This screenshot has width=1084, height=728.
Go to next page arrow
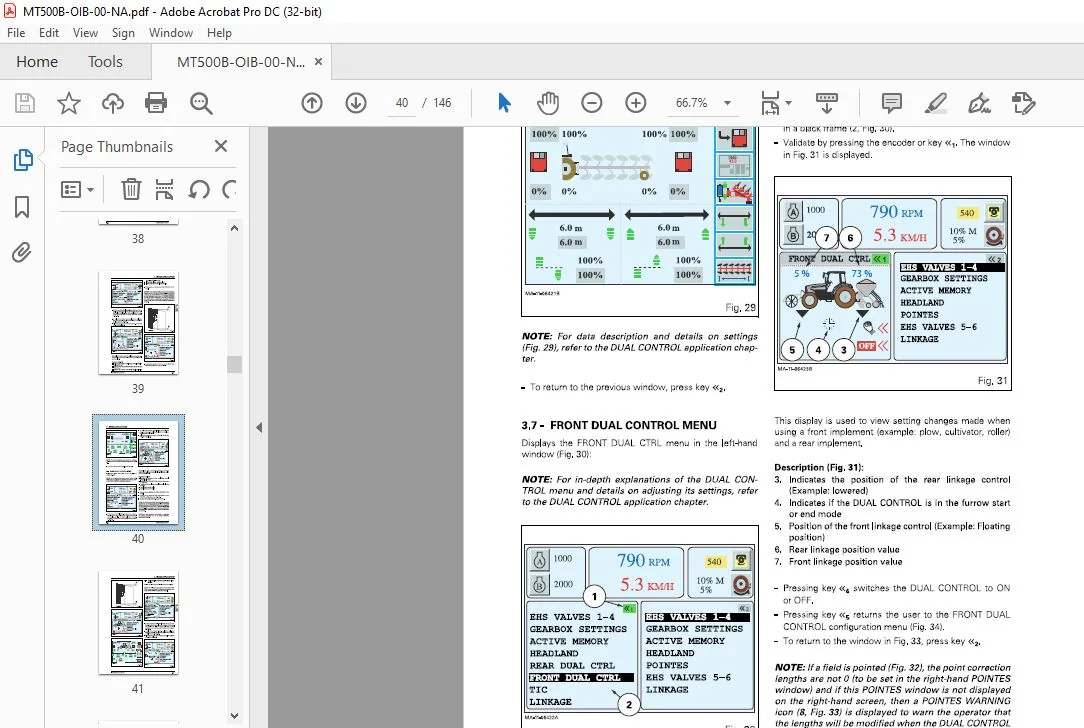pos(356,103)
